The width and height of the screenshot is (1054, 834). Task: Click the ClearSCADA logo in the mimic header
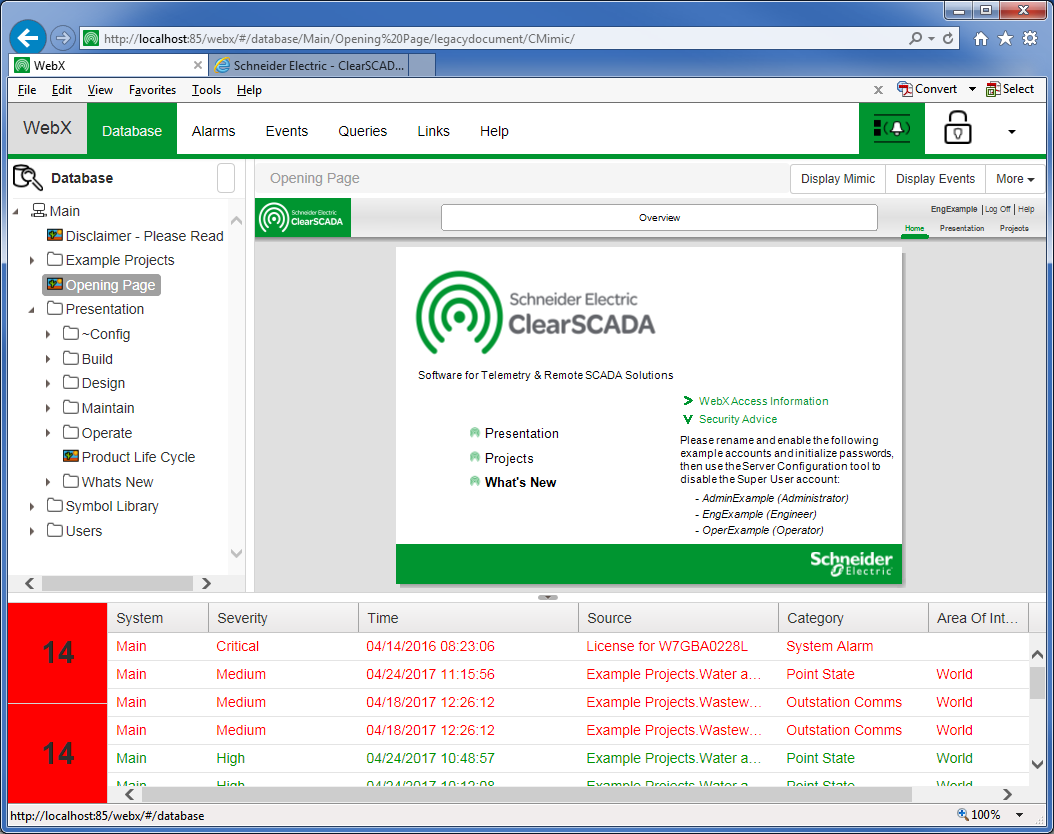pos(303,216)
